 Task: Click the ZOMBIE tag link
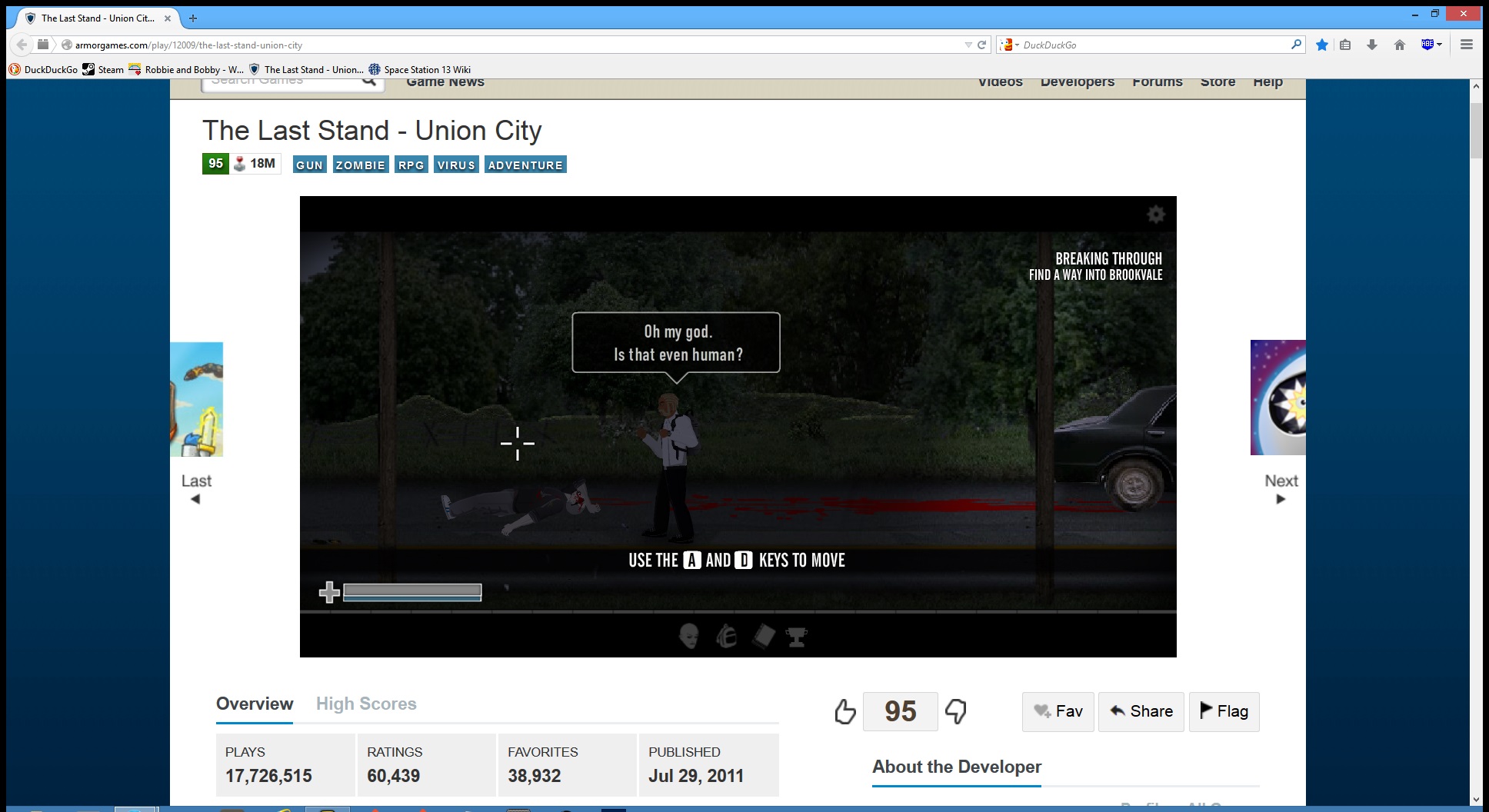[x=360, y=165]
